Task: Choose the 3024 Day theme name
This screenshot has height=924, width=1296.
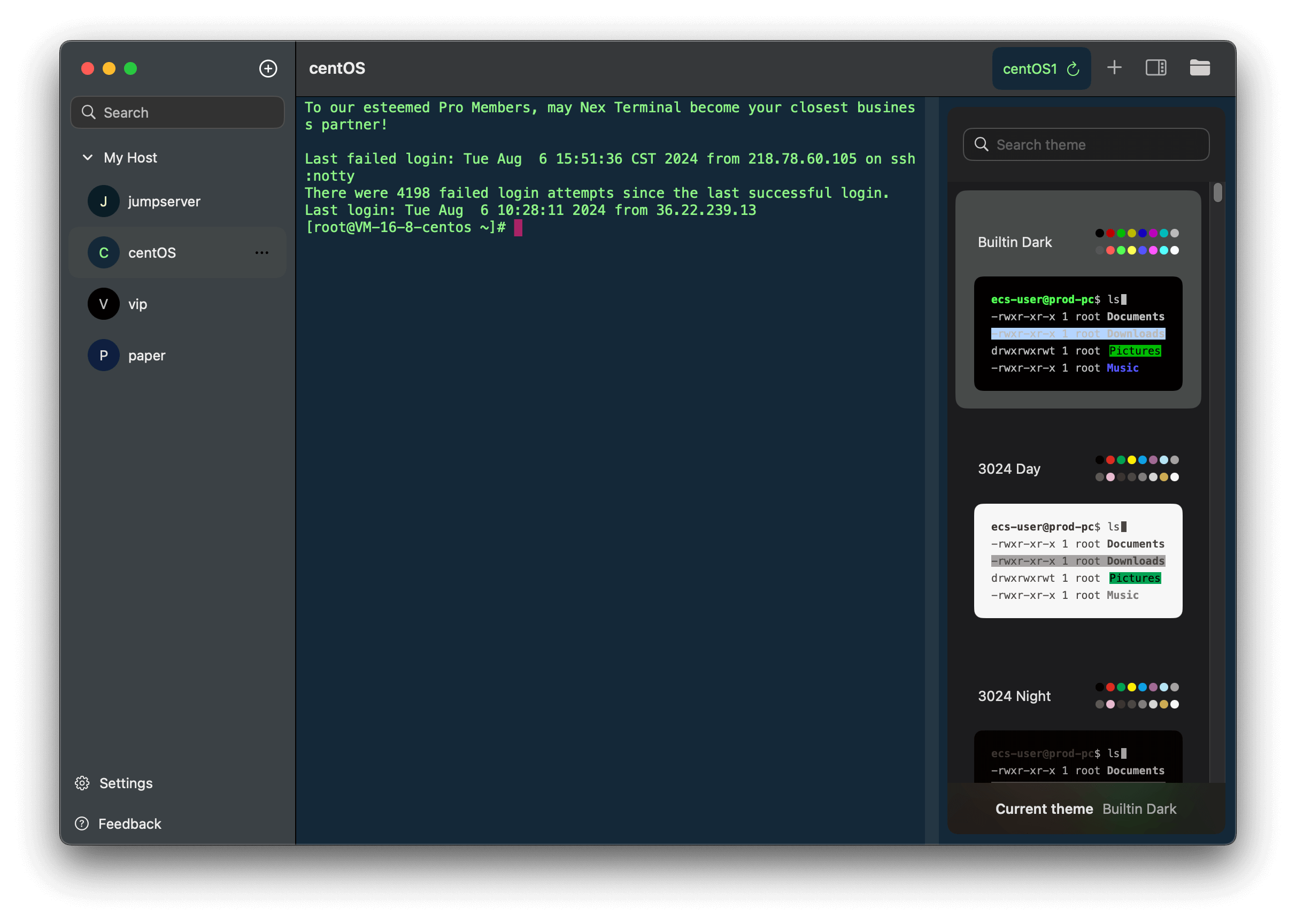Action: [1009, 469]
